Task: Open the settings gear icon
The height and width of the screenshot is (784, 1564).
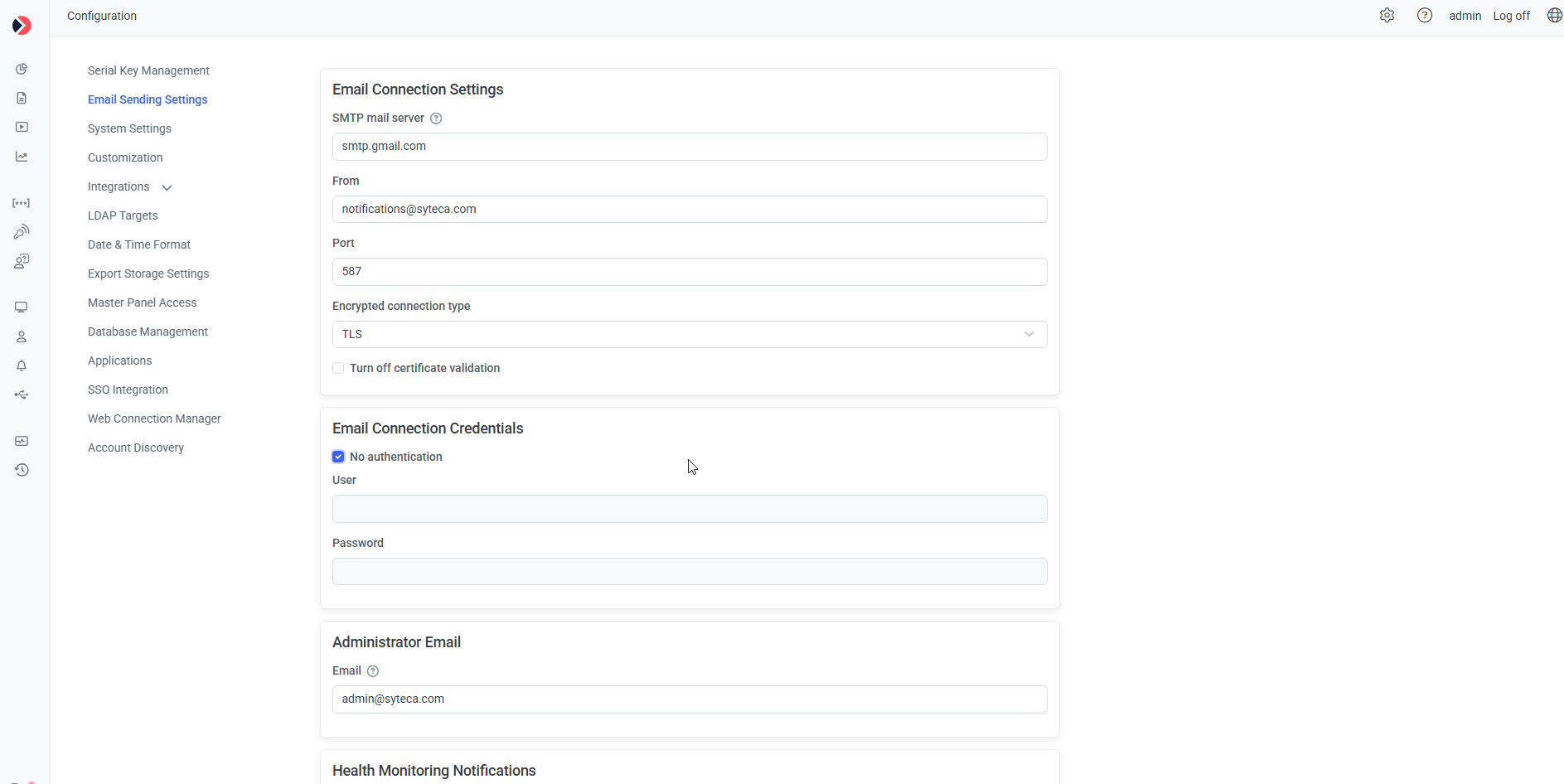Action: [1387, 16]
